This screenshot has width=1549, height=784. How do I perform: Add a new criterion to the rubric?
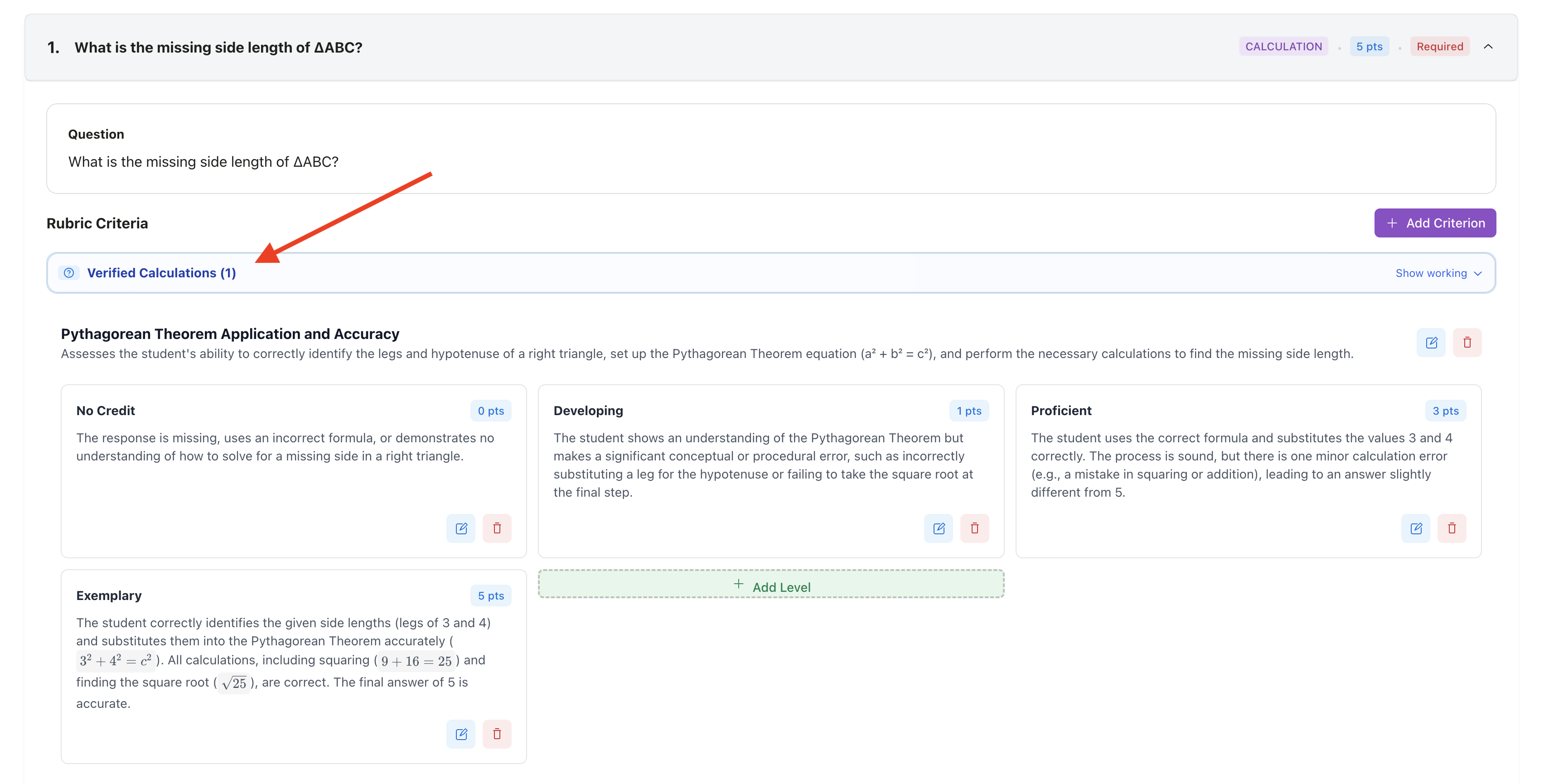[x=1435, y=223]
